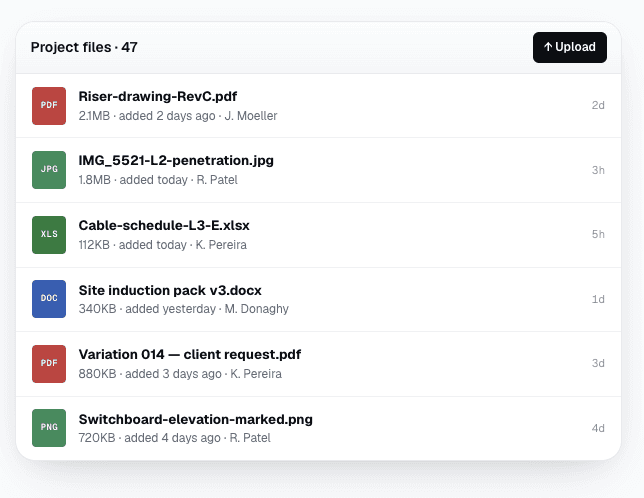The image size is (644, 498).
Task: Open Cable-schedule-L3-E.xlsx
Action: [x=164, y=225]
